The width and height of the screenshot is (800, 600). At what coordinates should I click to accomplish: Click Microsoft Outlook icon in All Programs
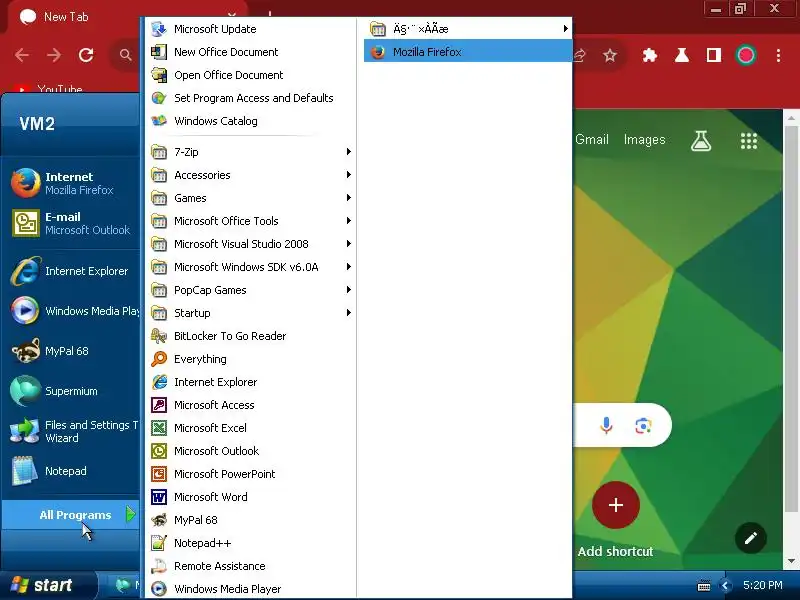pyautogui.click(x=159, y=451)
